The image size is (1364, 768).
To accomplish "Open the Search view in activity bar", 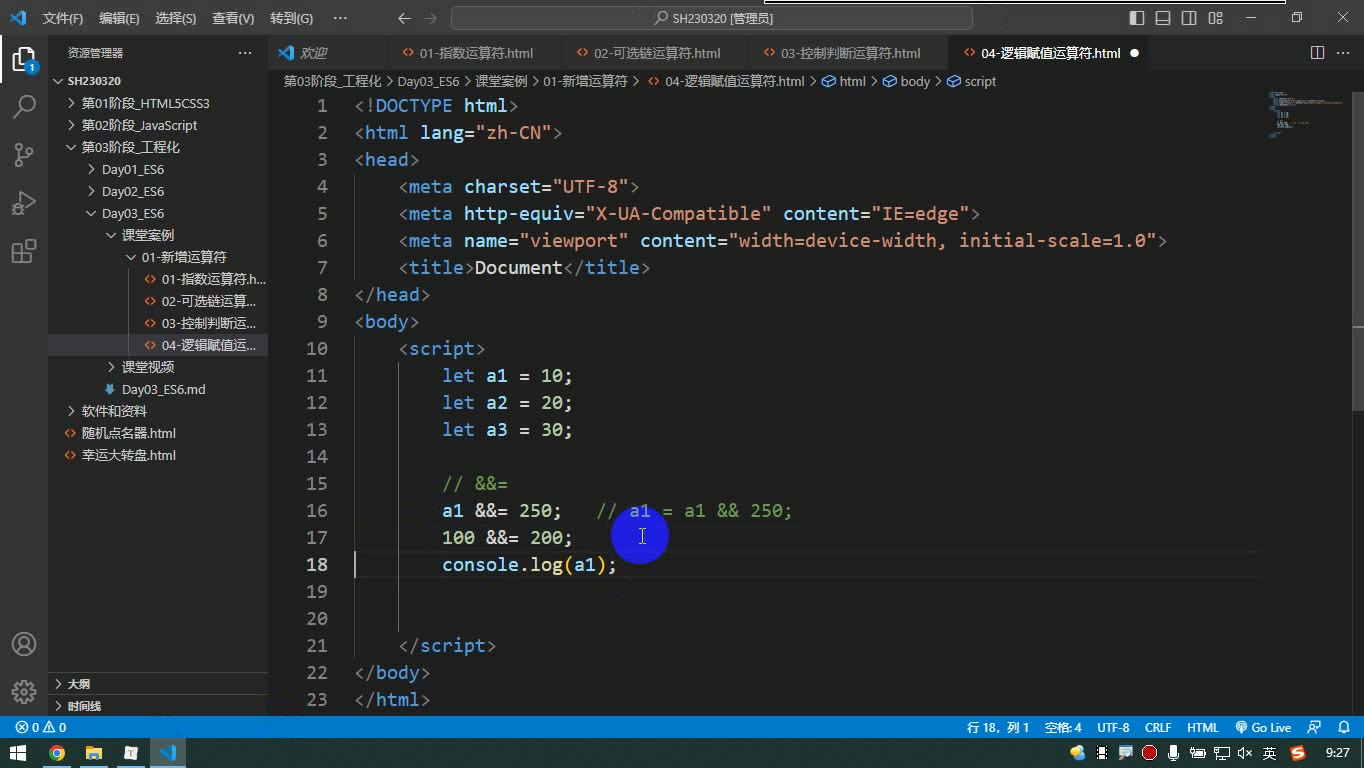I will tap(23, 106).
